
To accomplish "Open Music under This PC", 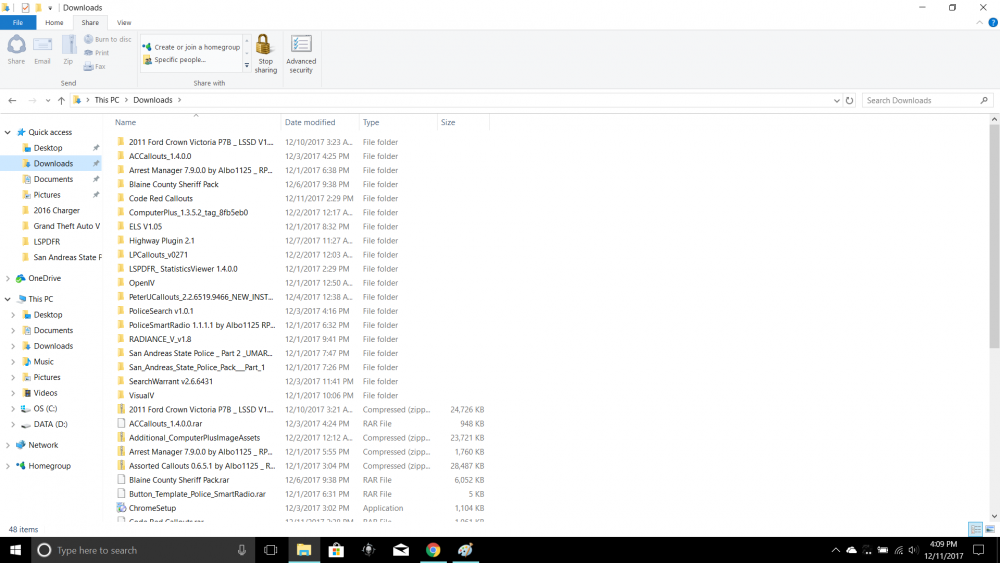I will (x=43, y=362).
